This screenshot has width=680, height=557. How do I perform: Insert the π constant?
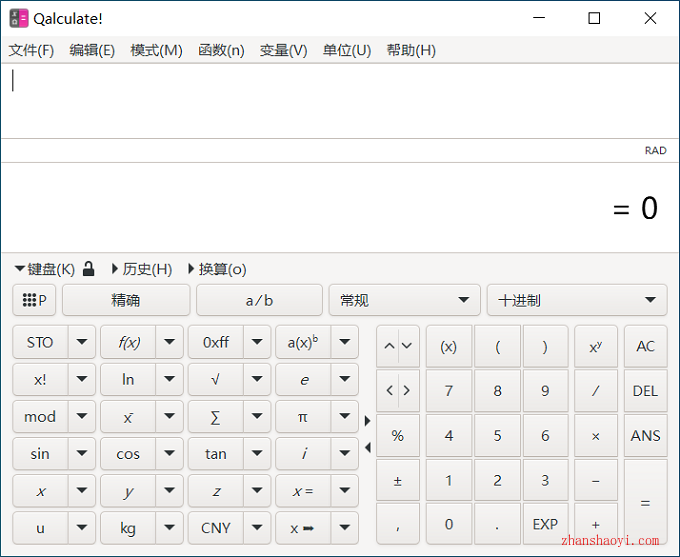tap(303, 417)
